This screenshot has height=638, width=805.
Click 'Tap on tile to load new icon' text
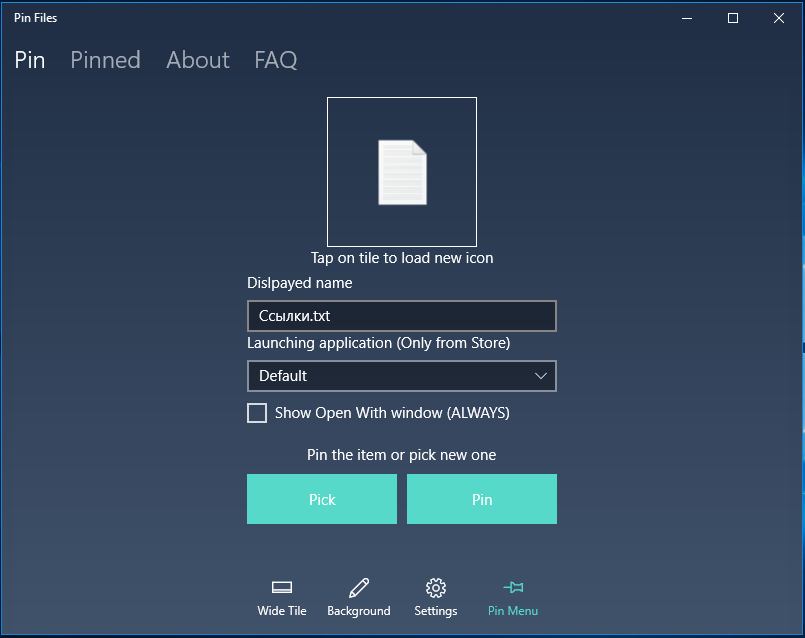tap(402, 258)
